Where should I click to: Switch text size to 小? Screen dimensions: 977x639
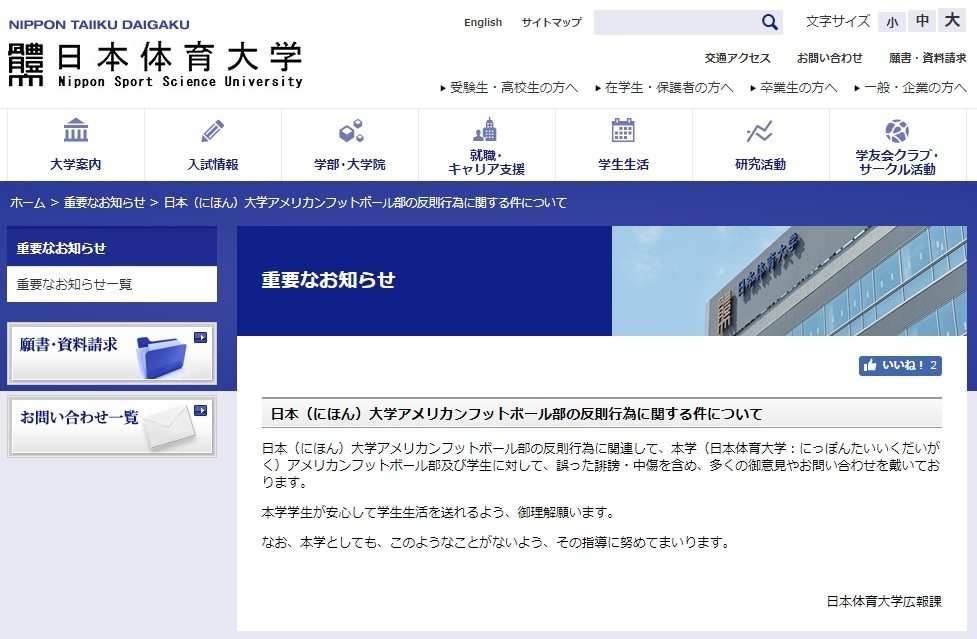coord(891,21)
